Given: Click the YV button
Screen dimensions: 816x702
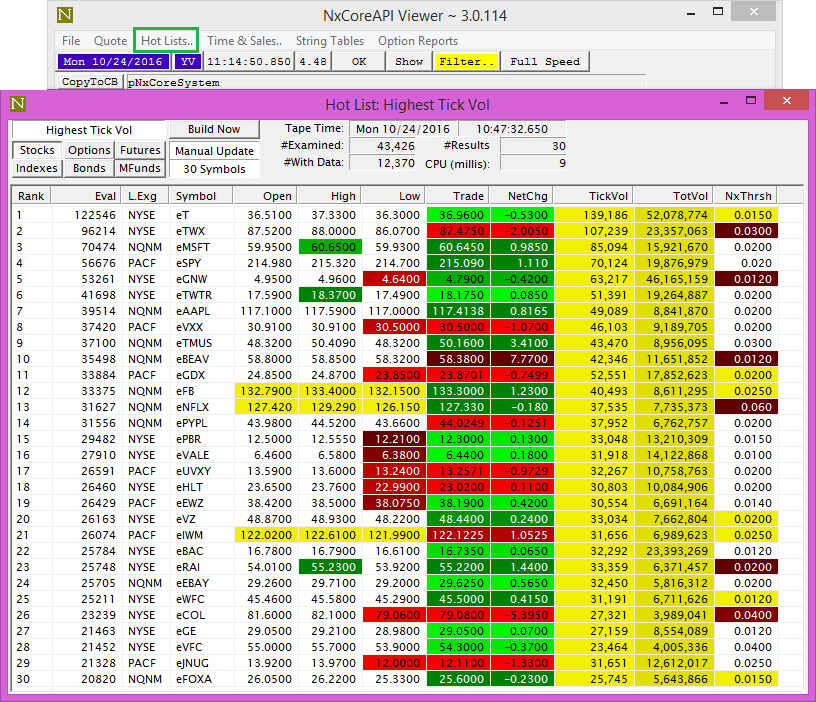Looking at the screenshot, I should click(x=188, y=61).
